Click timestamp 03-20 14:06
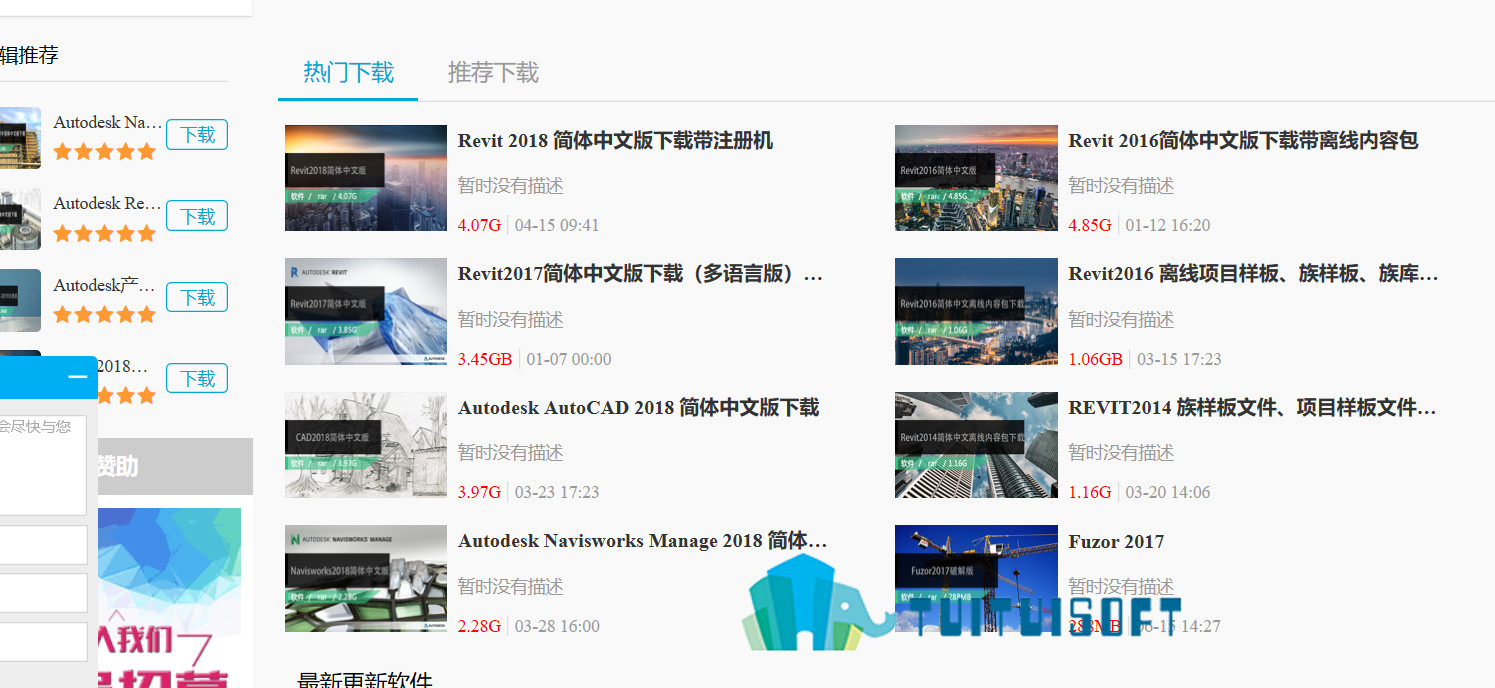The height and width of the screenshot is (688, 1495). (1168, 492)
